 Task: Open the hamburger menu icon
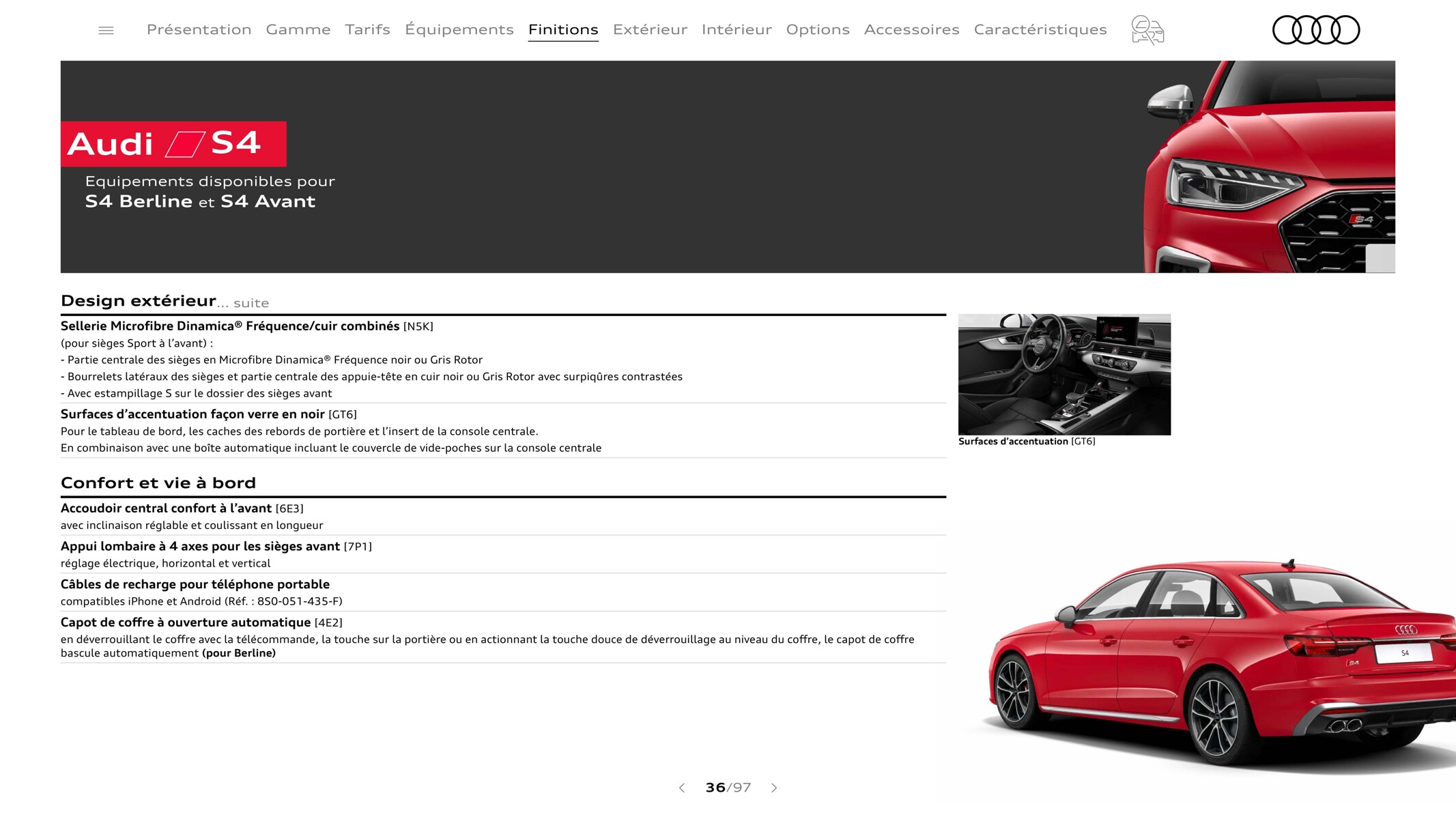tap(106, 31)
